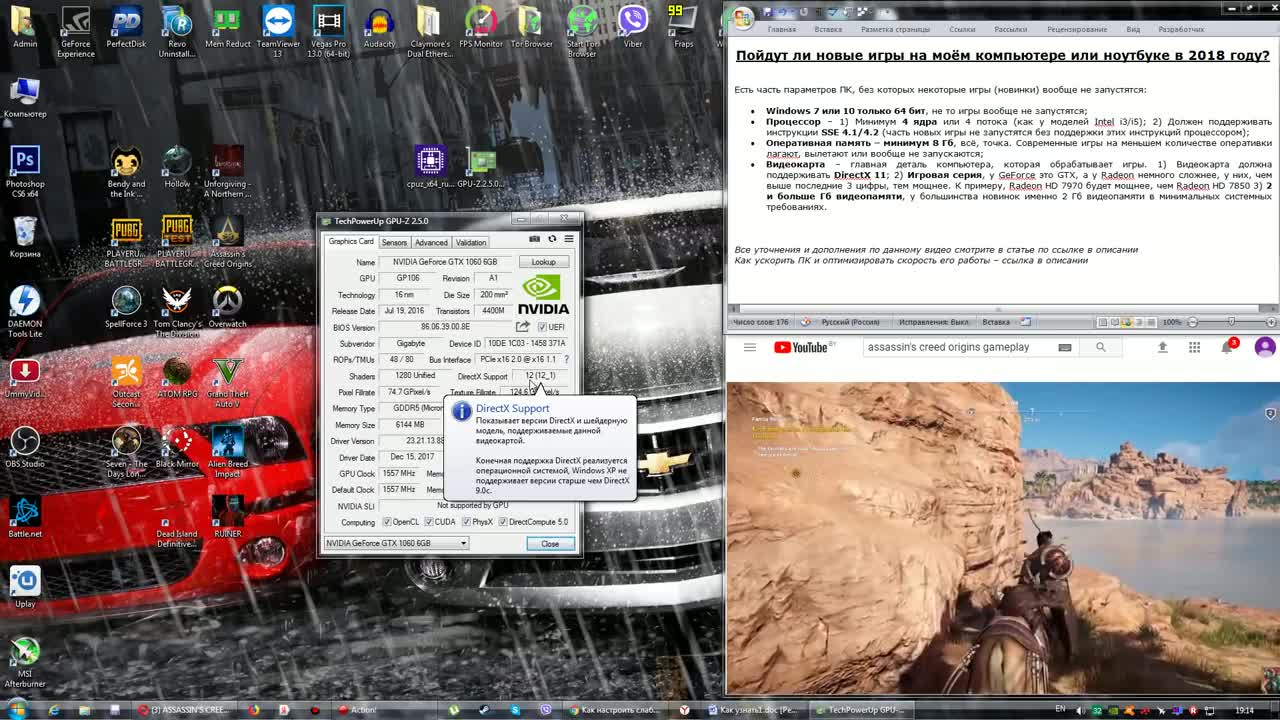
Task: Open the Вставка ribbon tab in Word
Action: coord(828,30)
